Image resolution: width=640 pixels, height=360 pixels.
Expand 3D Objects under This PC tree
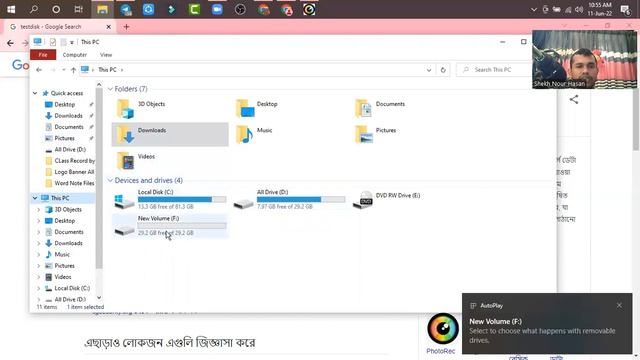[39, 209]
